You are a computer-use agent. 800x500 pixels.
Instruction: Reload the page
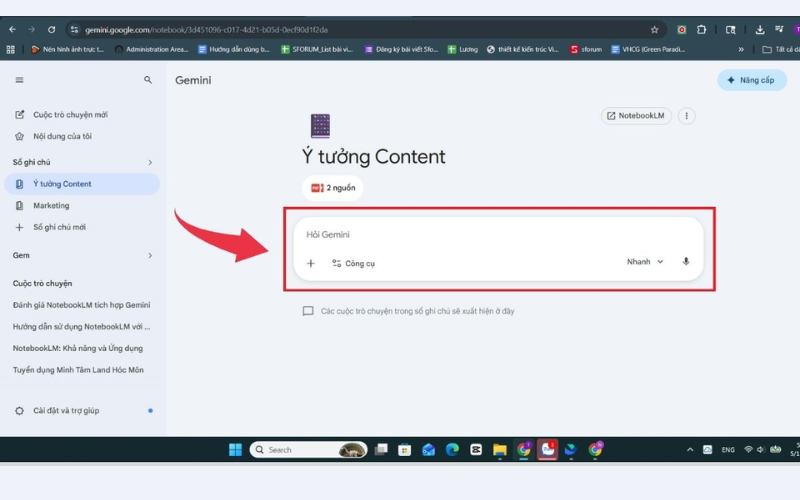tap(52, 30)
